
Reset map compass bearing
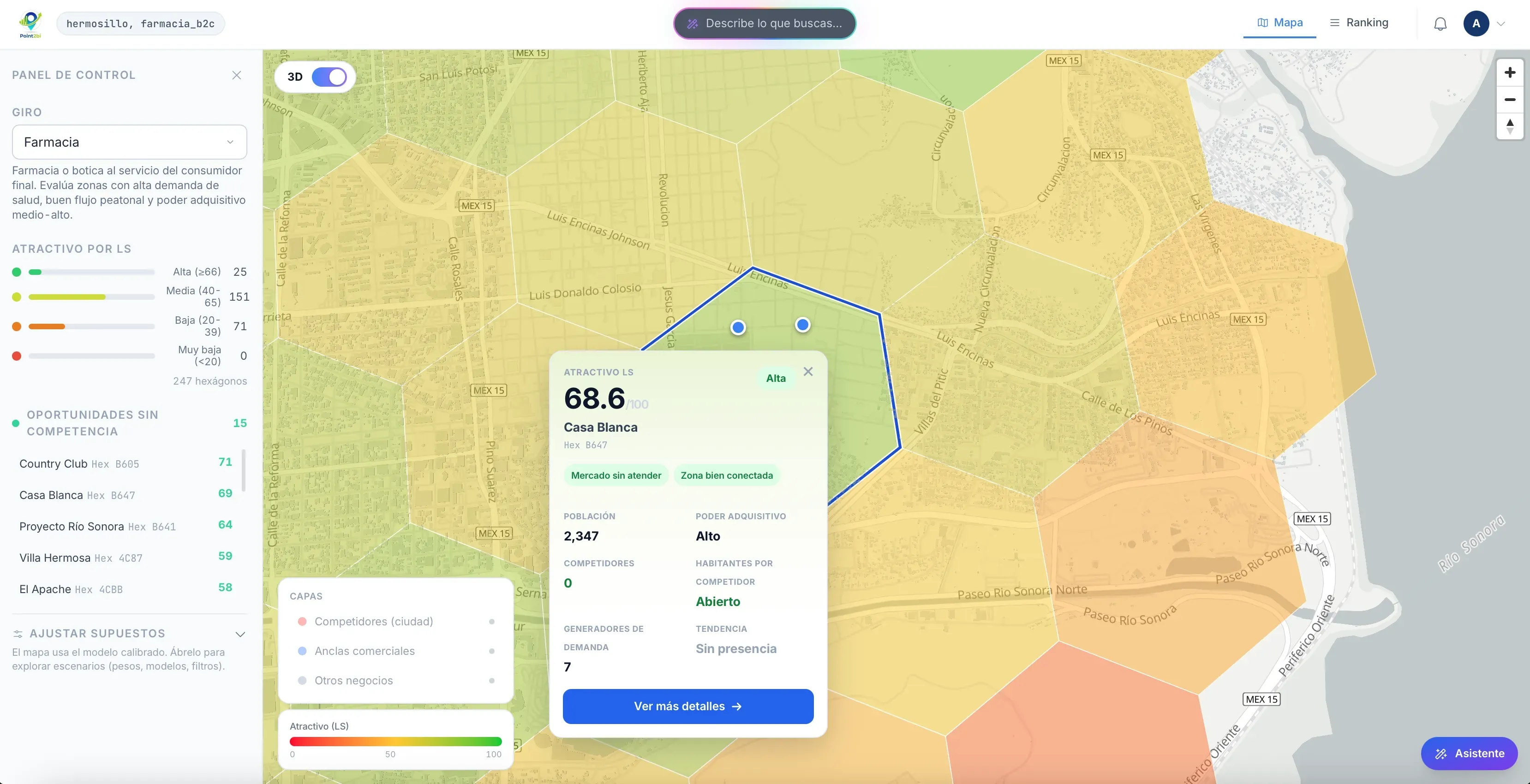click(x=1510, y=126)
